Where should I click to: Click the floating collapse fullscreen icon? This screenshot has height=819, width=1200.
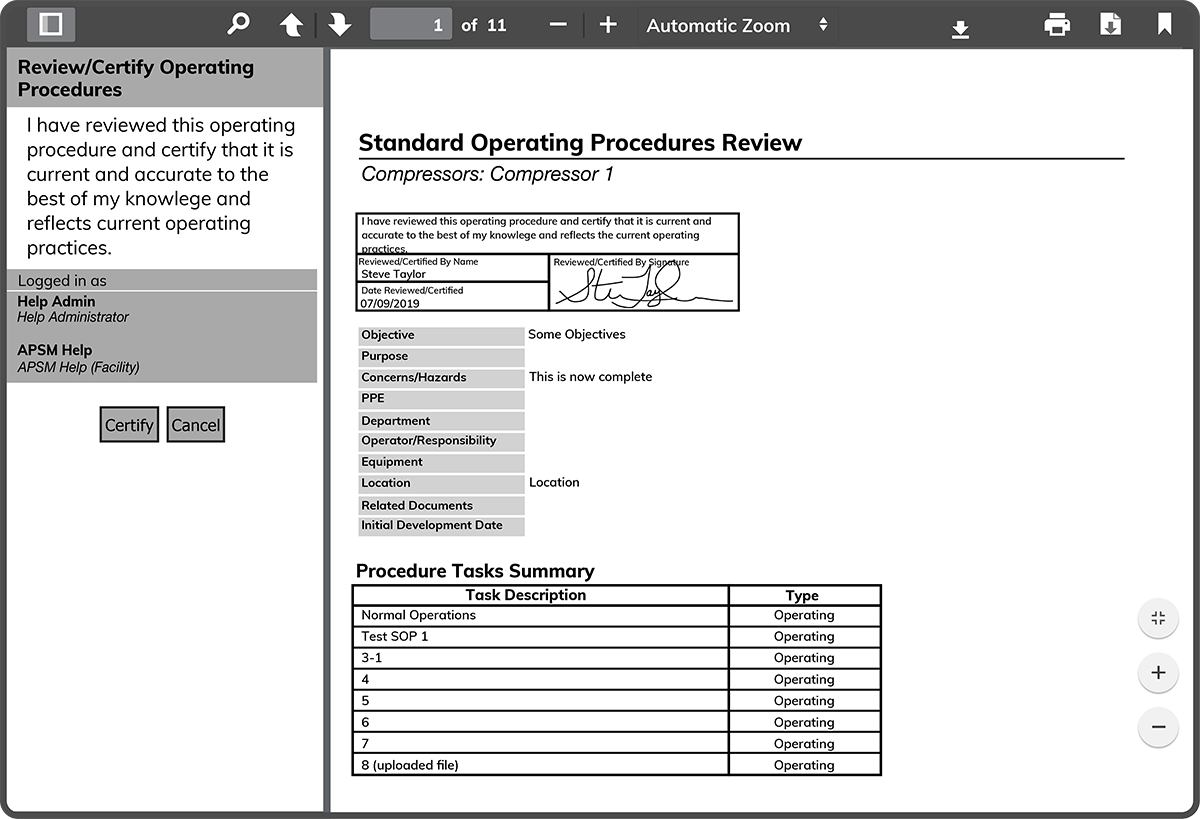(1158, 619)
